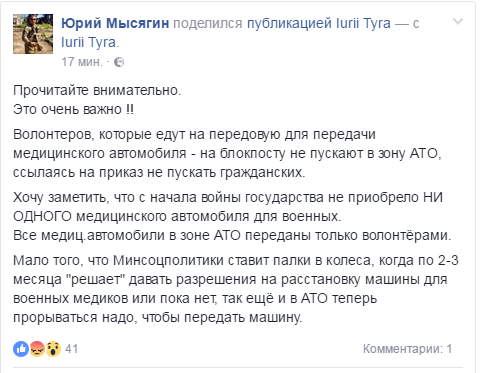Click the paragraph starting 'Хочу заметить'
The height and width of the screenshot is (373, 488).
[228, 207]
